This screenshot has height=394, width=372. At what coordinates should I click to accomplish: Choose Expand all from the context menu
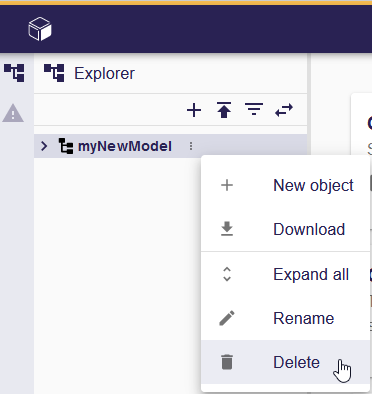point(285,274)
